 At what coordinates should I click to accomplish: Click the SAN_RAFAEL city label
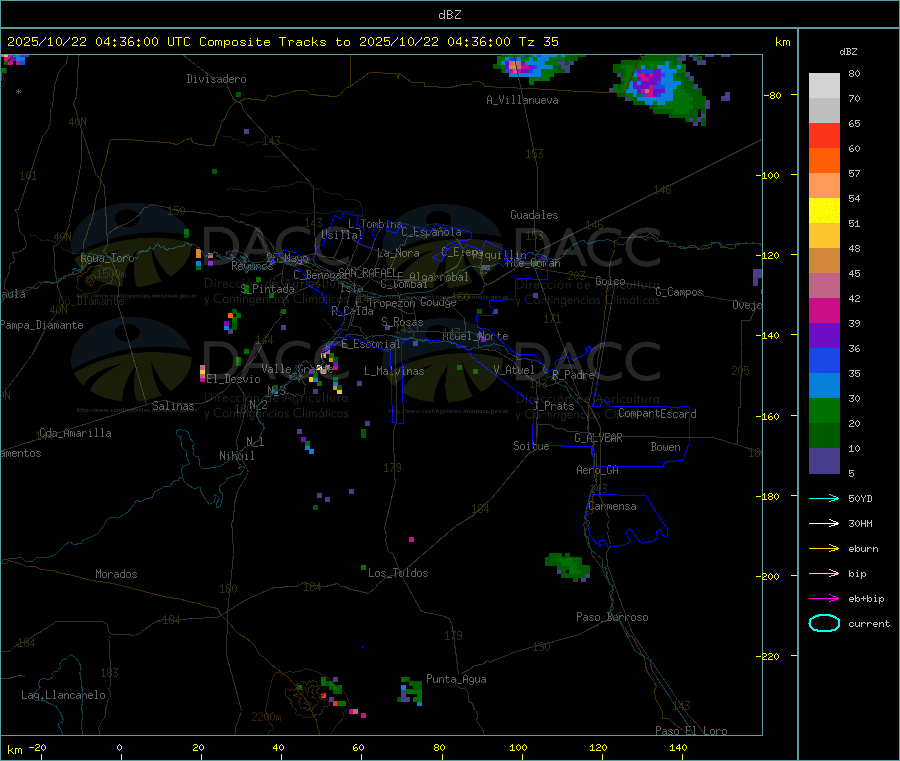[x=367, y=272]
